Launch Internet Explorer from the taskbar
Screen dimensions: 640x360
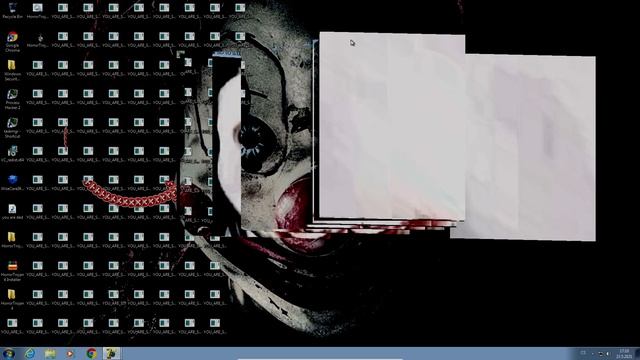[x=29, y=353]
